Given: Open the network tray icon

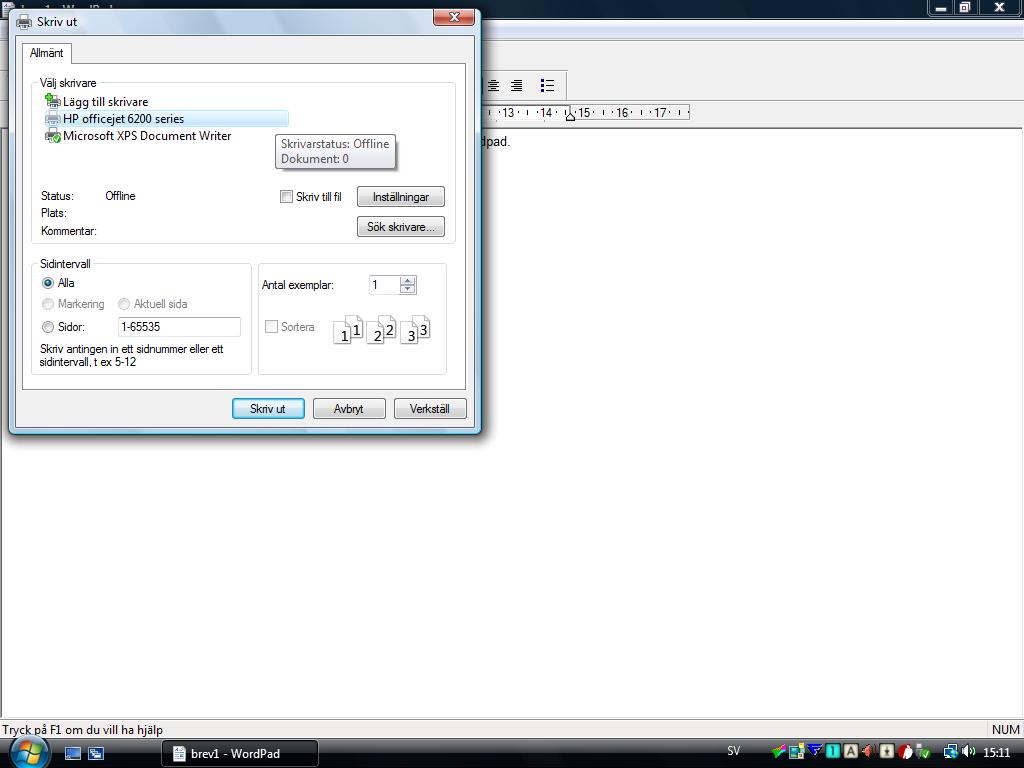Looking at the screenshot, I should click(950, 752).
